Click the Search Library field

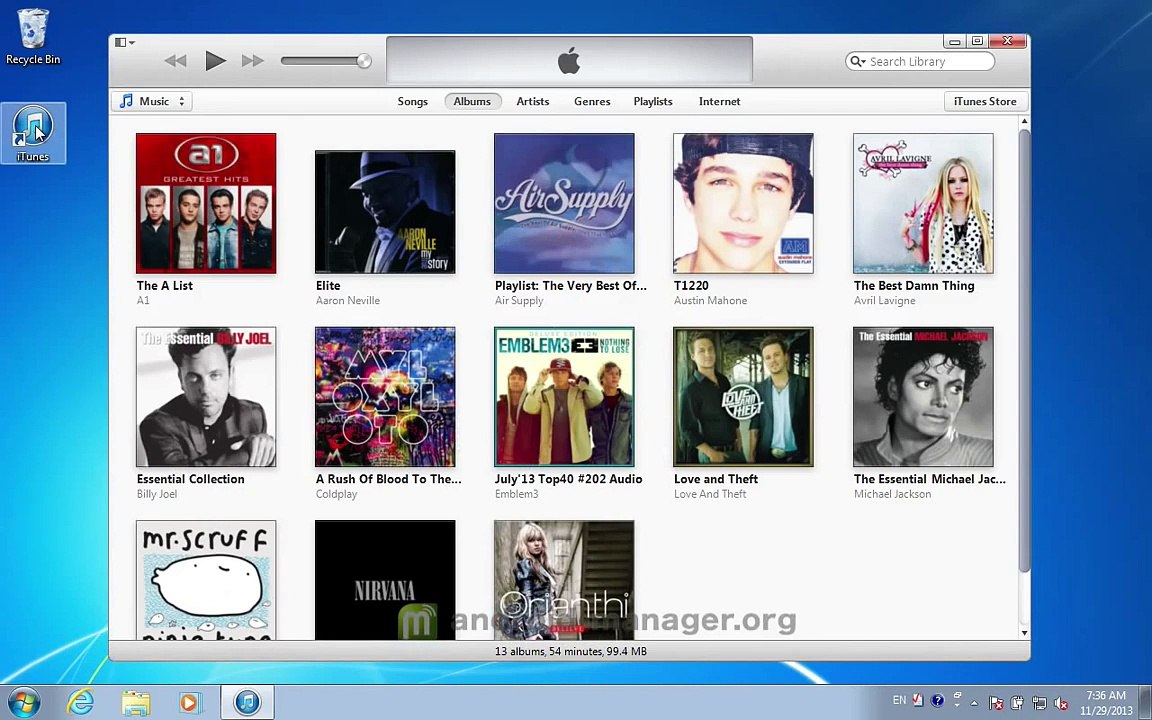point(920,62)
